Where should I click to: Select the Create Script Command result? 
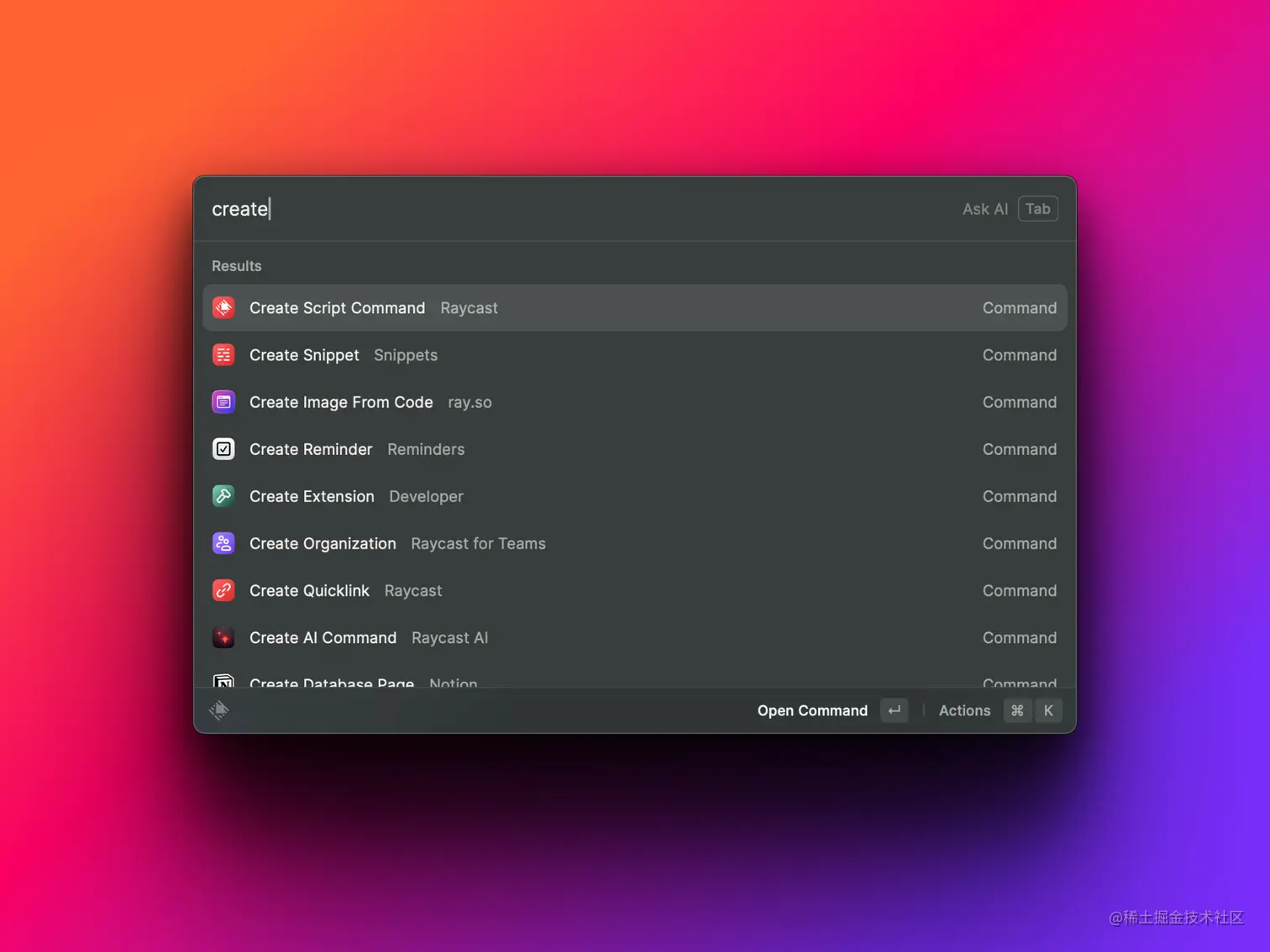[634, 308]
